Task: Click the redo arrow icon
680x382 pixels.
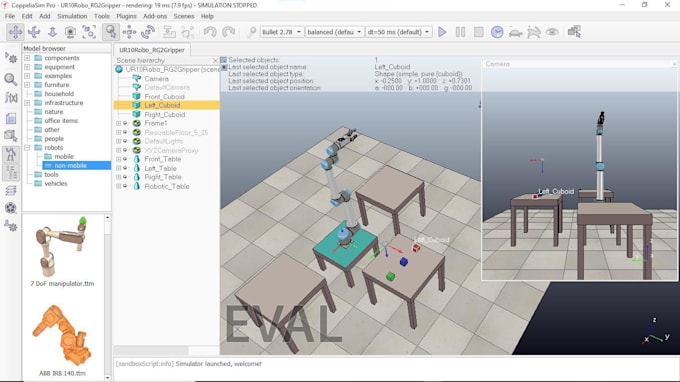Action: (229, 32)
